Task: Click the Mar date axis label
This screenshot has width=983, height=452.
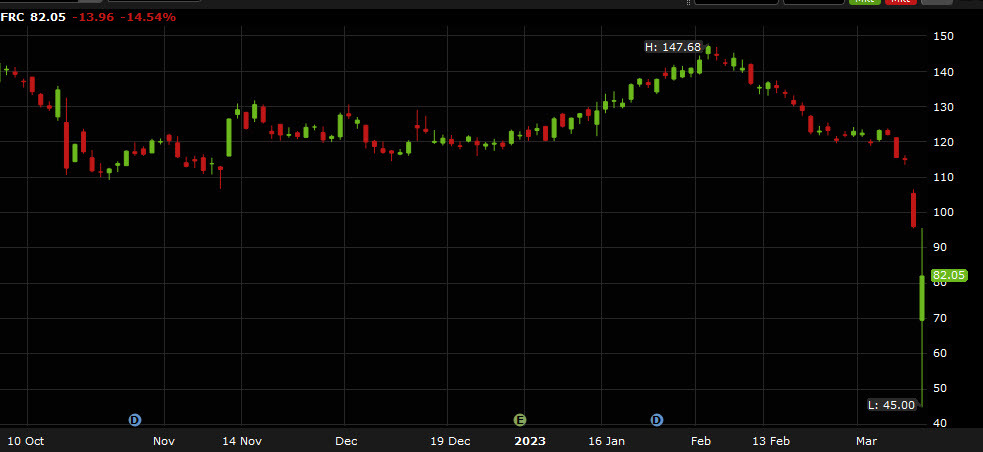Action: click(x=866, y=441)
